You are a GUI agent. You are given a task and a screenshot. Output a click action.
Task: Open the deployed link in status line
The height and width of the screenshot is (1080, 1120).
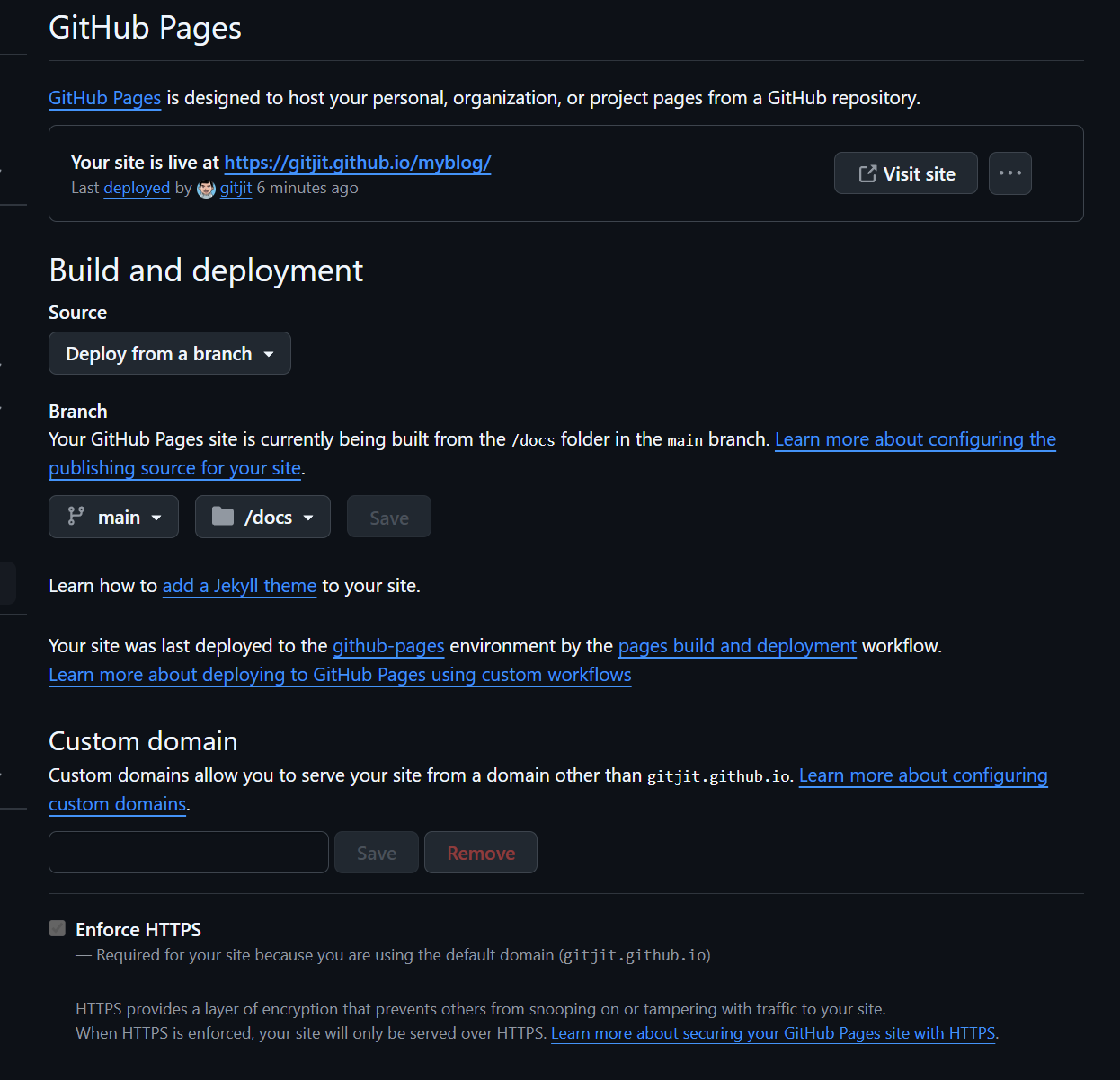click(x=137, y=188)
